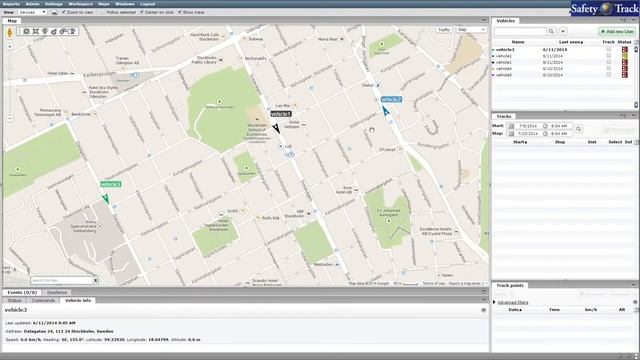Sort vehicles by Name column
Image resolution: width=640 pixels, height=360 pixels.
coord(518,42)
